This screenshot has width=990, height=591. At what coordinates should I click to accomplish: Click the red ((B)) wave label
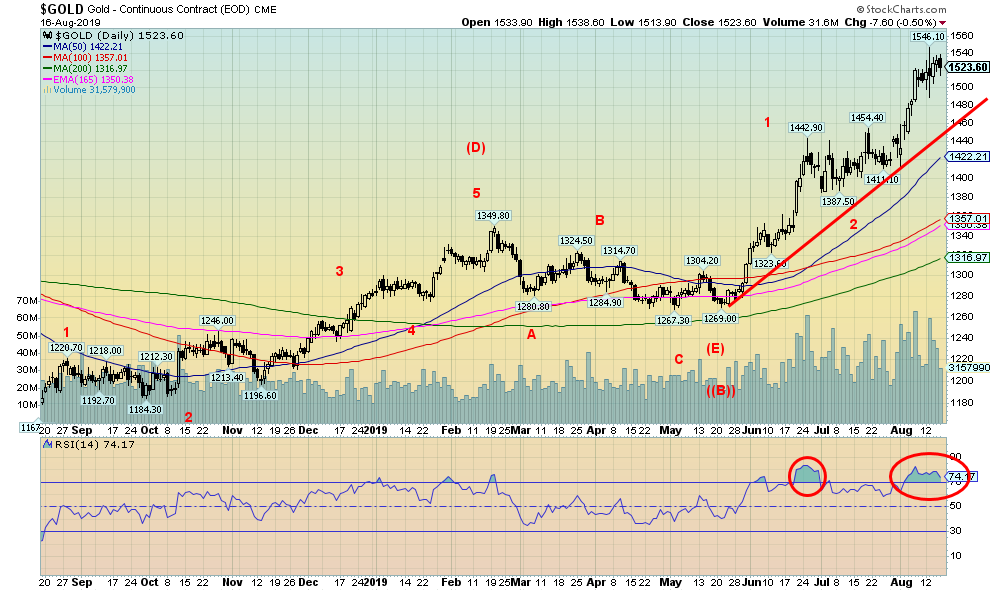coord(722,390)
